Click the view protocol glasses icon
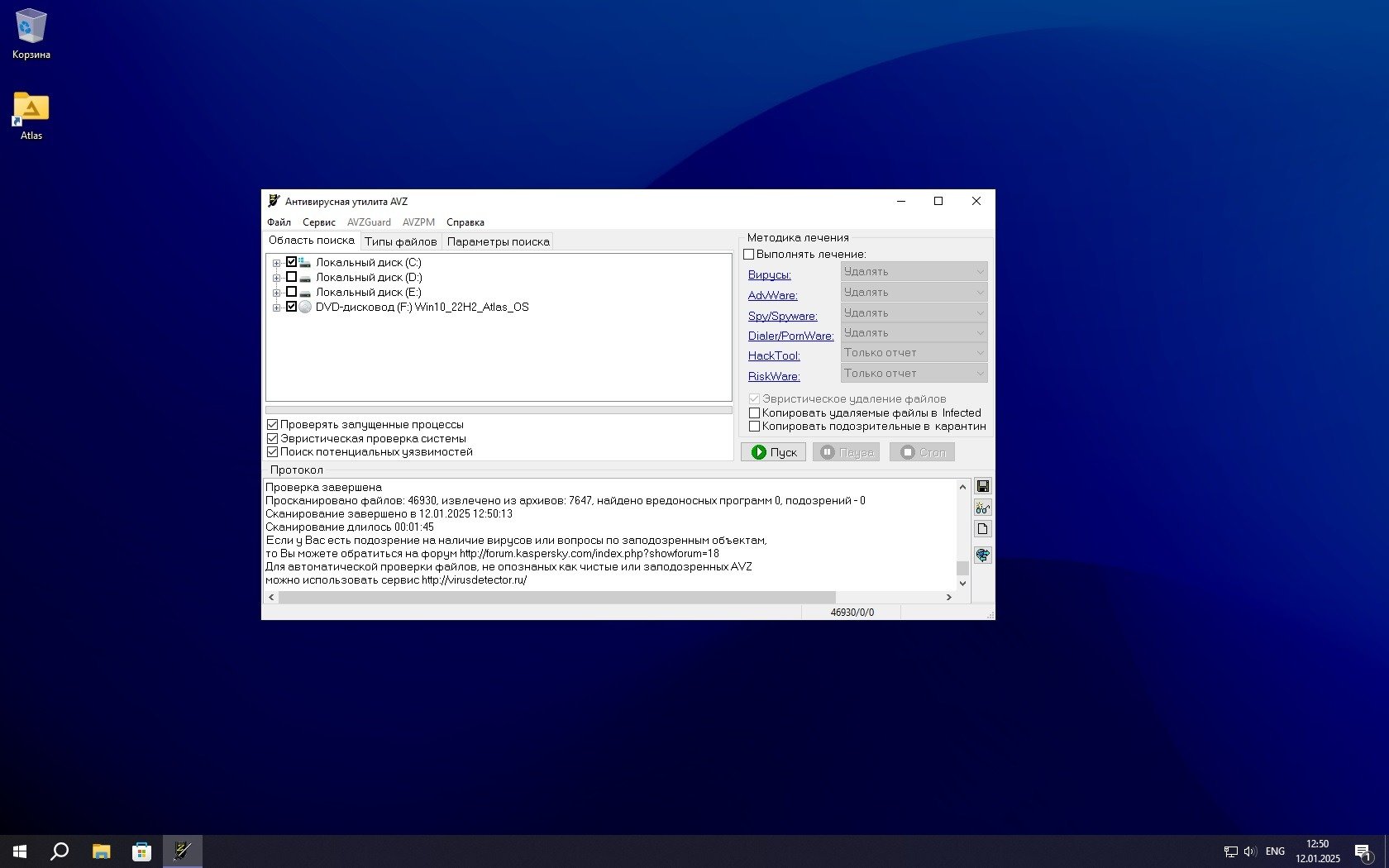The image size is (1389, 868). click(982, 508)
